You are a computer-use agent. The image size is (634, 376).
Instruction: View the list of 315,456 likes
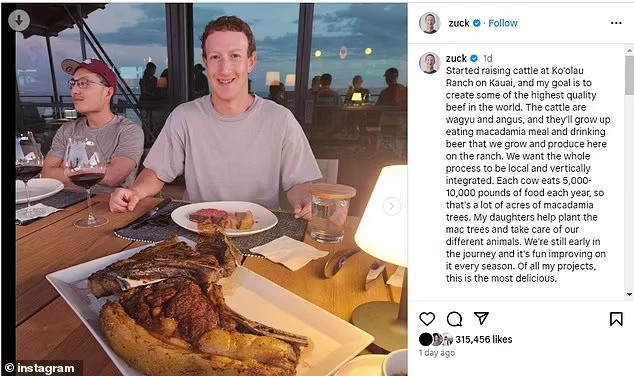pos(484,339)
